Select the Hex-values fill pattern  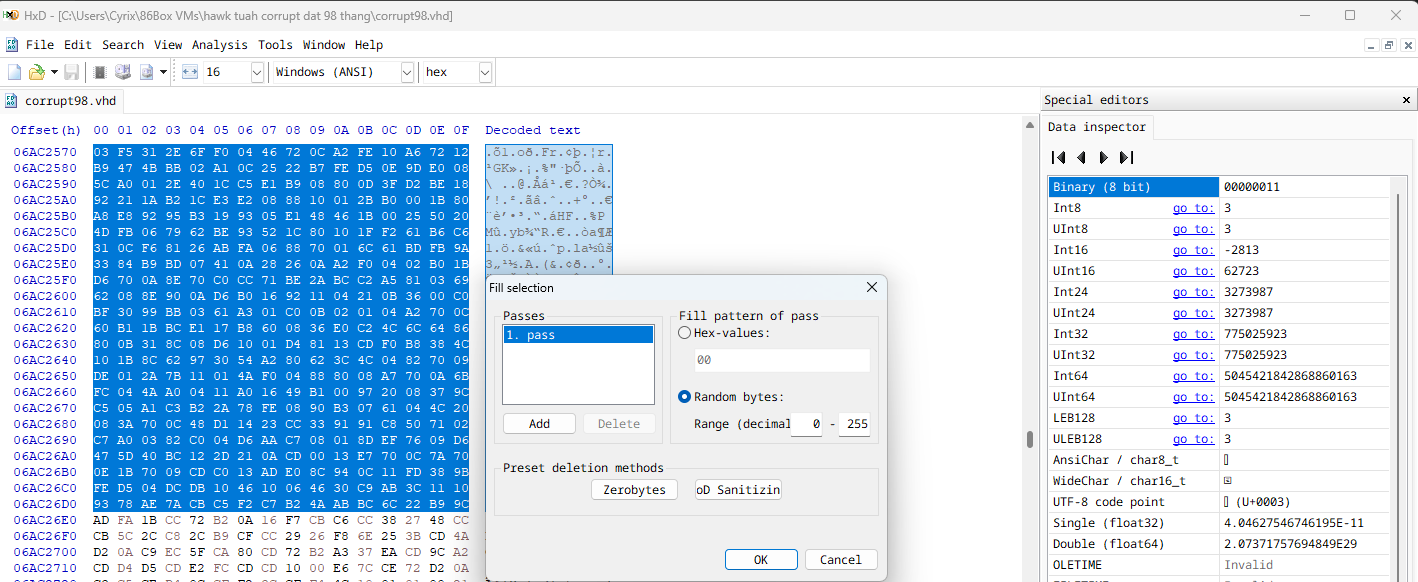[x=684, y=334]
